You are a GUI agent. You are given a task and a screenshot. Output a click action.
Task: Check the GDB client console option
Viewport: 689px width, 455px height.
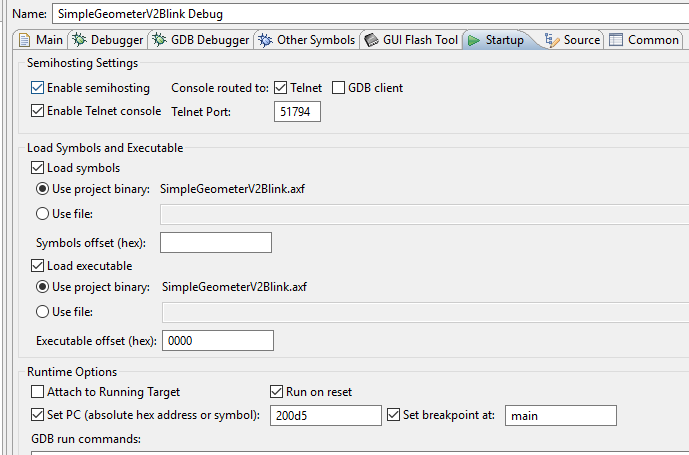[339, 88]
